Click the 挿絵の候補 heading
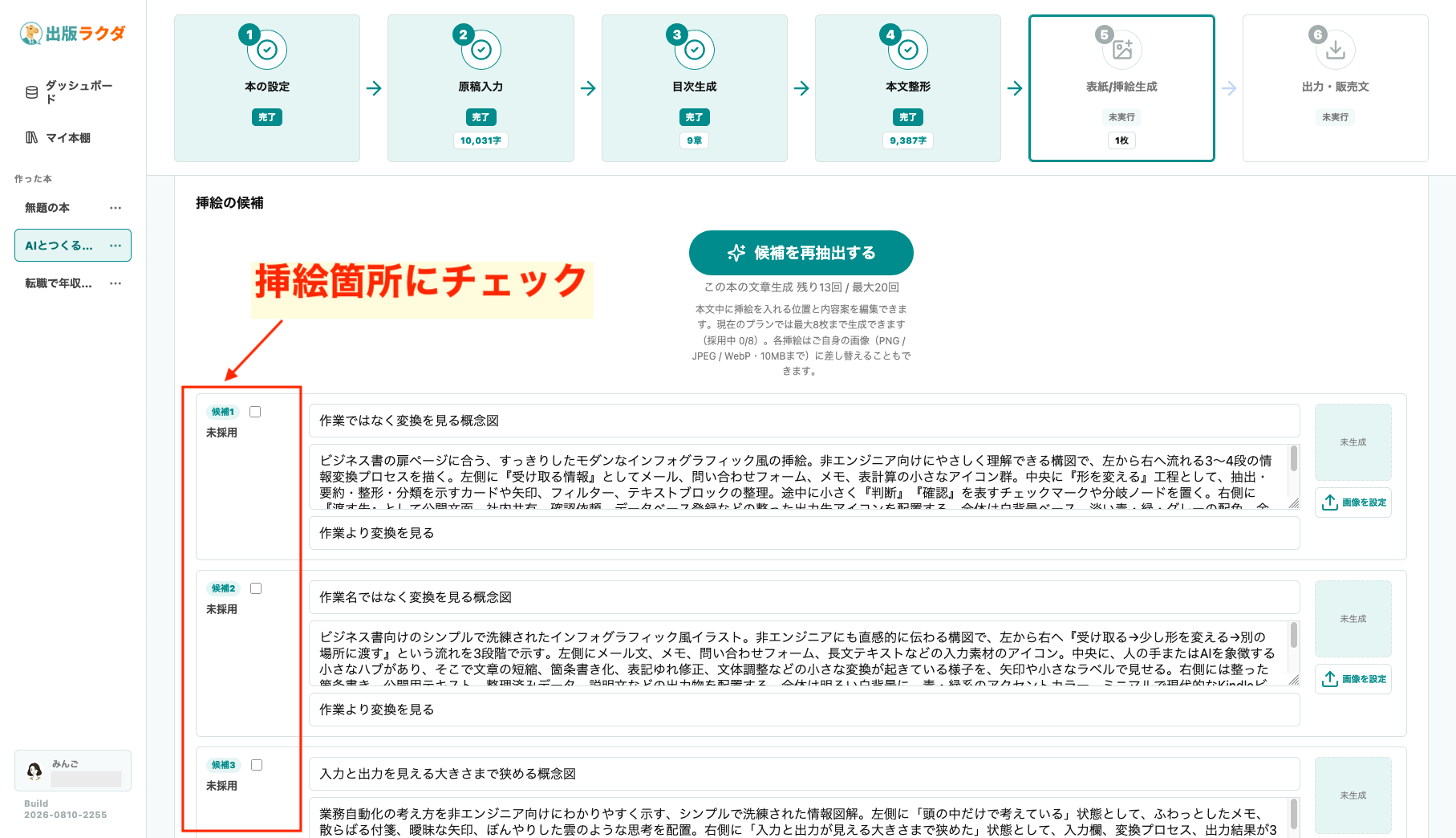The image size is (1456, 838). pyautogui.click(x=229, y=203)
